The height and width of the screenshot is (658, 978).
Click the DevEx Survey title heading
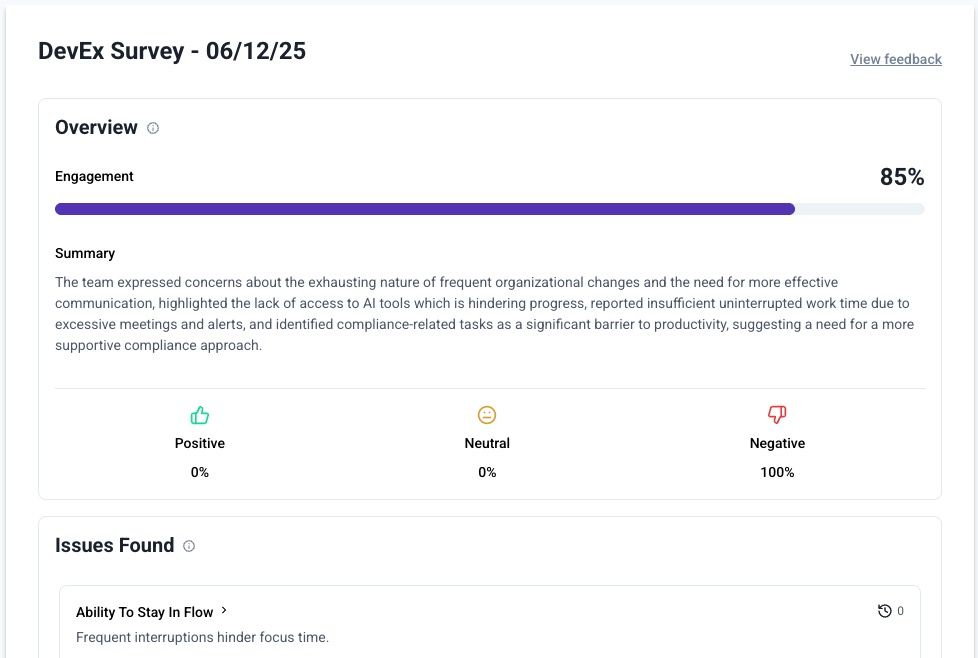[170, 50]
